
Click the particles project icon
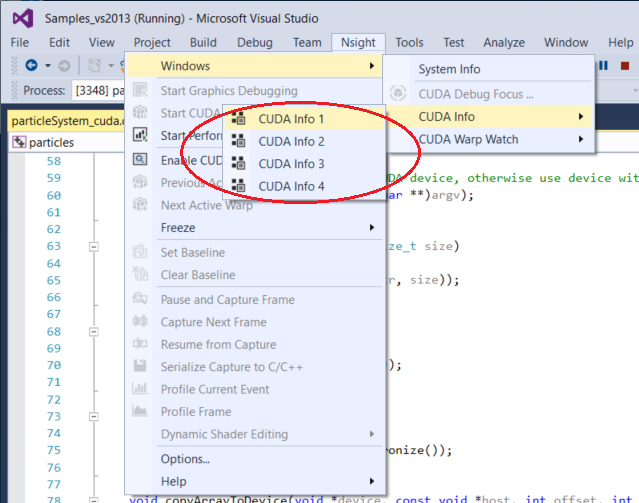(19, 142)
